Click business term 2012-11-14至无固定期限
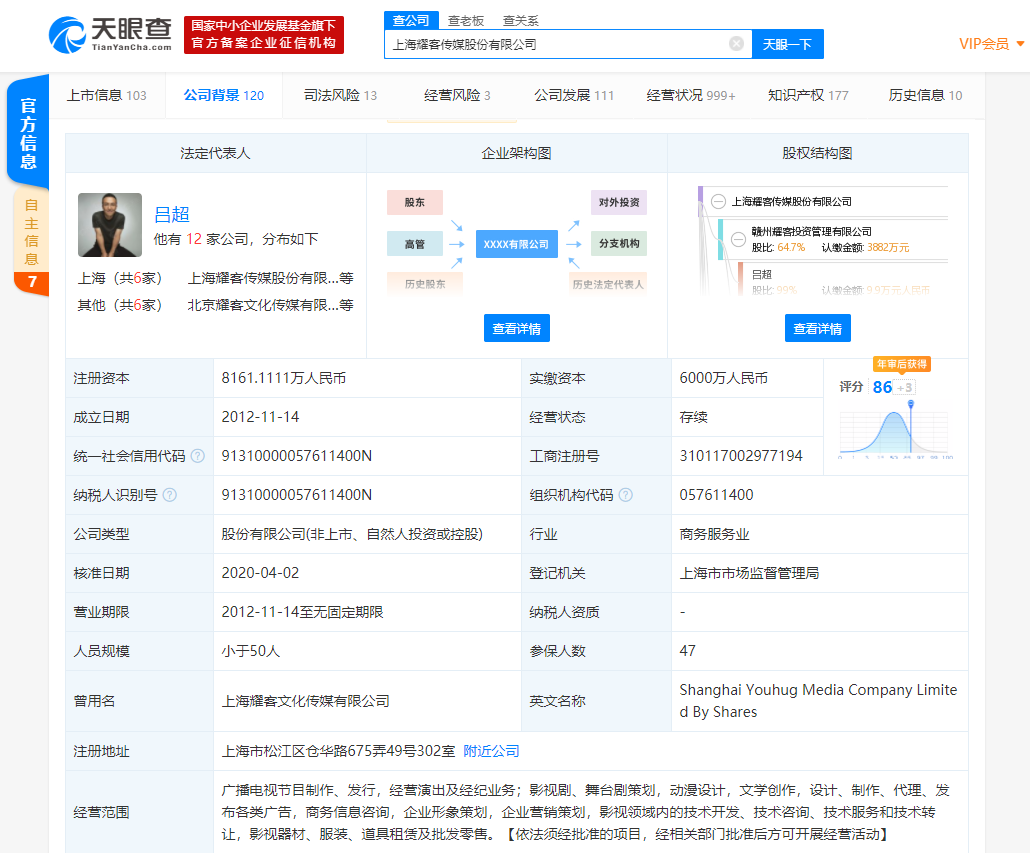1030x853 pixels. click(x=302, y=612)
